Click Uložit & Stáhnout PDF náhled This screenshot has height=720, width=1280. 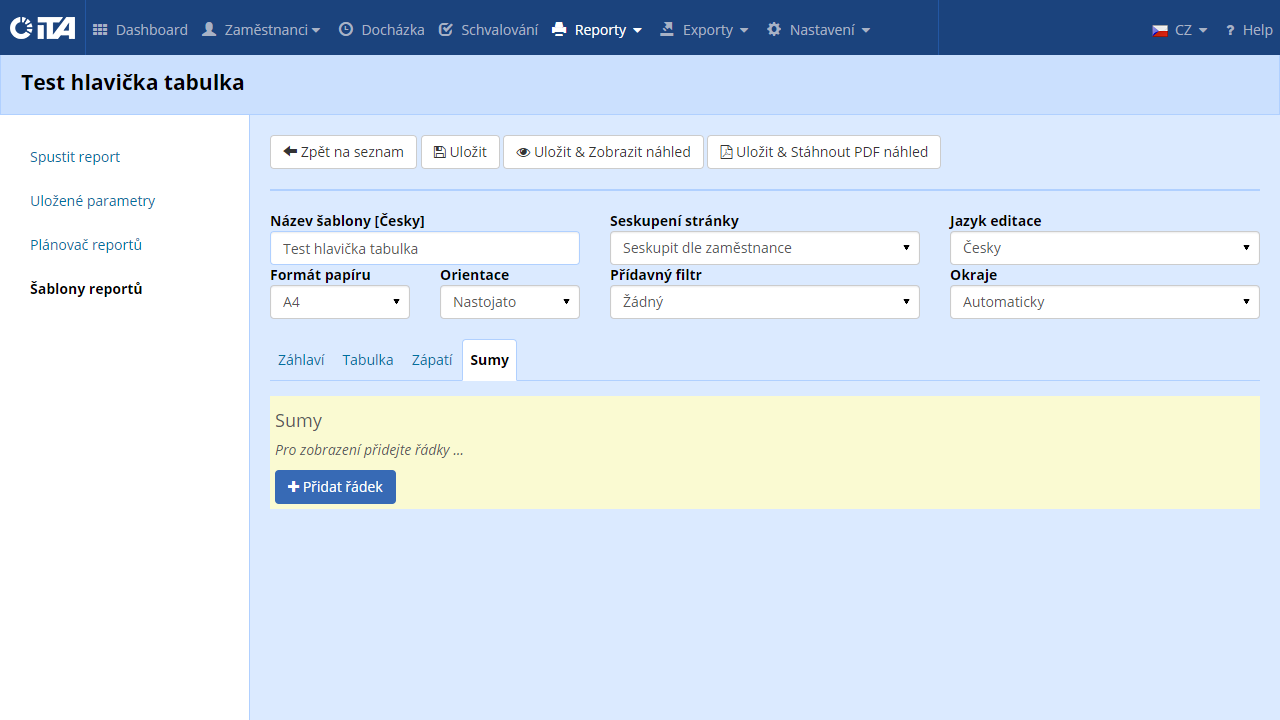coord(823,152)
